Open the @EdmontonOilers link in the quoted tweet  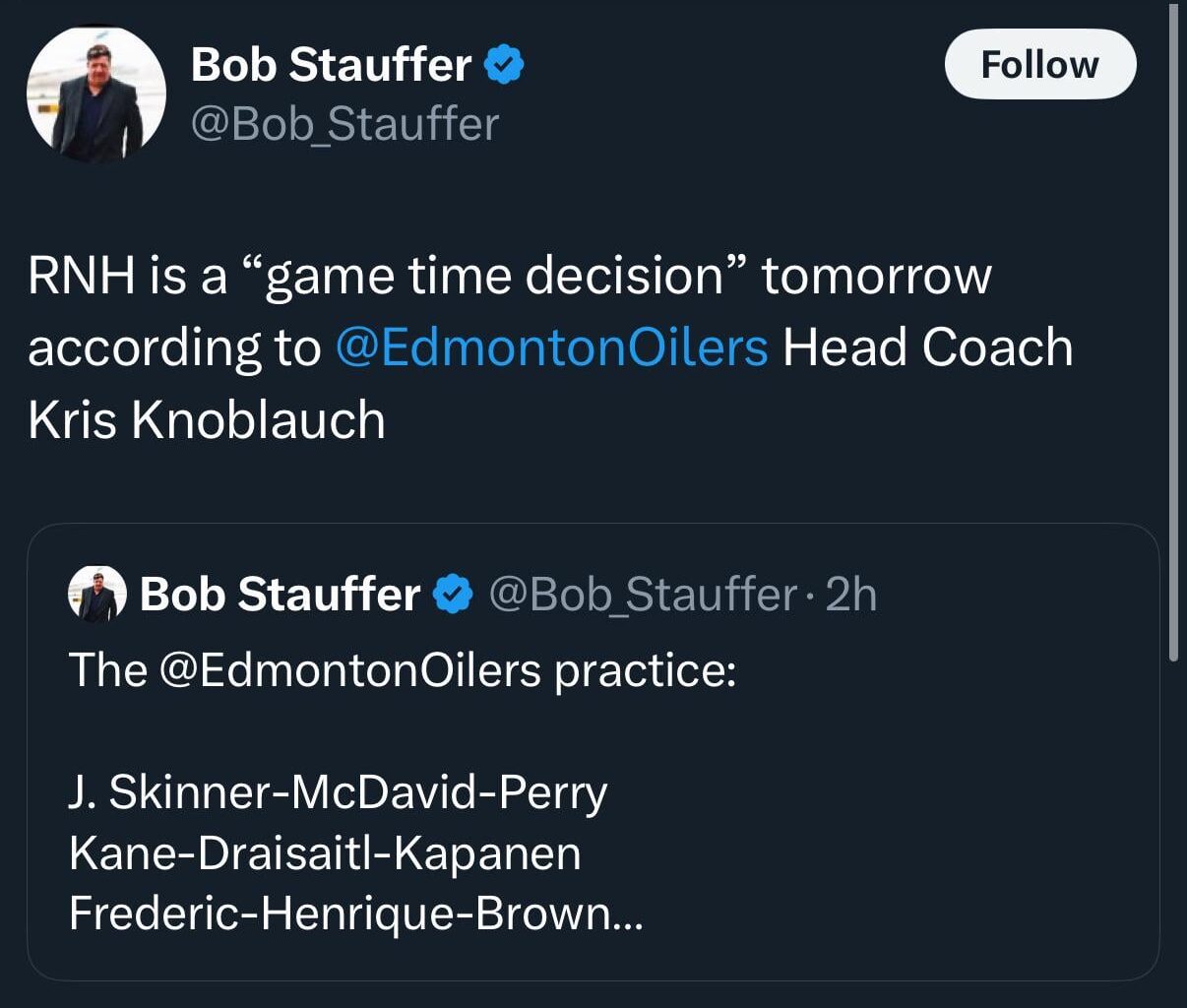[356, 669]
